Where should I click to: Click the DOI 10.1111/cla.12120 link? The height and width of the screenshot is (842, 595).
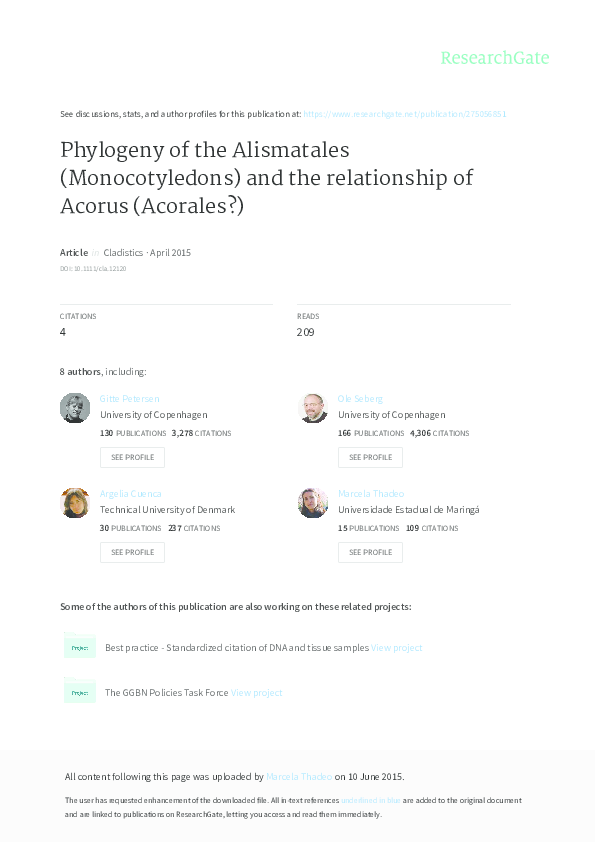[x=93, y=268]
